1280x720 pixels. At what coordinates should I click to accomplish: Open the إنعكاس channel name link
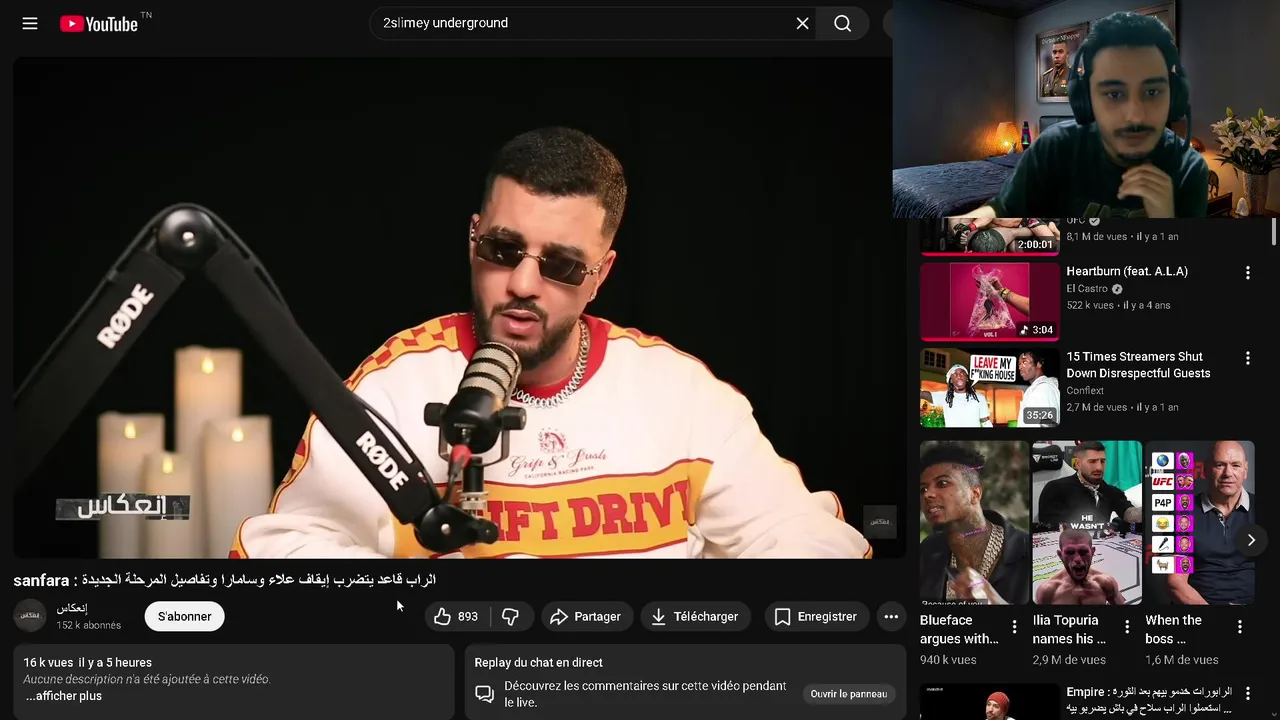tap(72, 608)
